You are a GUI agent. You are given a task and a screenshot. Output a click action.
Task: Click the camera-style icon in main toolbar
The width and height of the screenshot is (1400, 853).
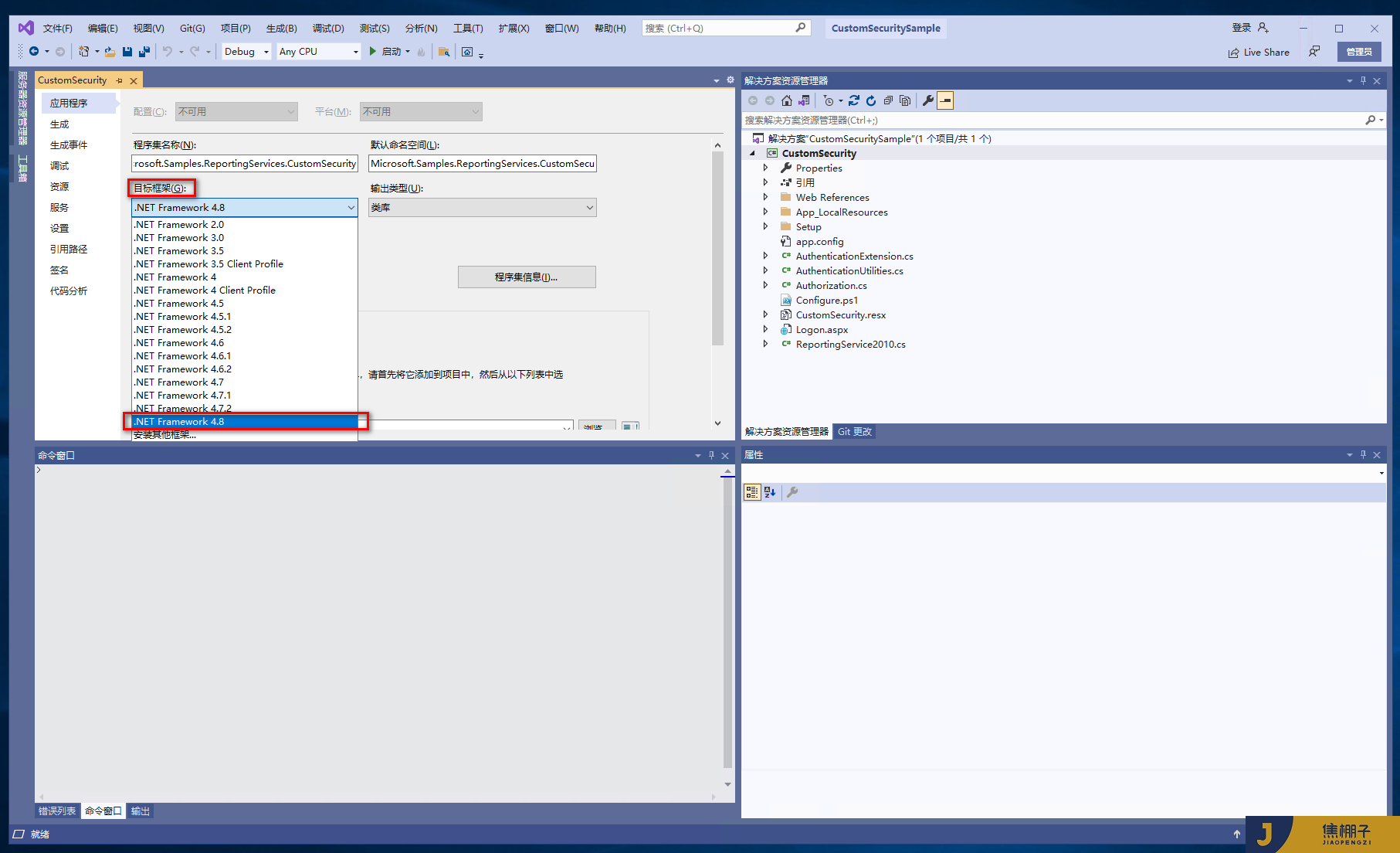click(x=467, y=52)
